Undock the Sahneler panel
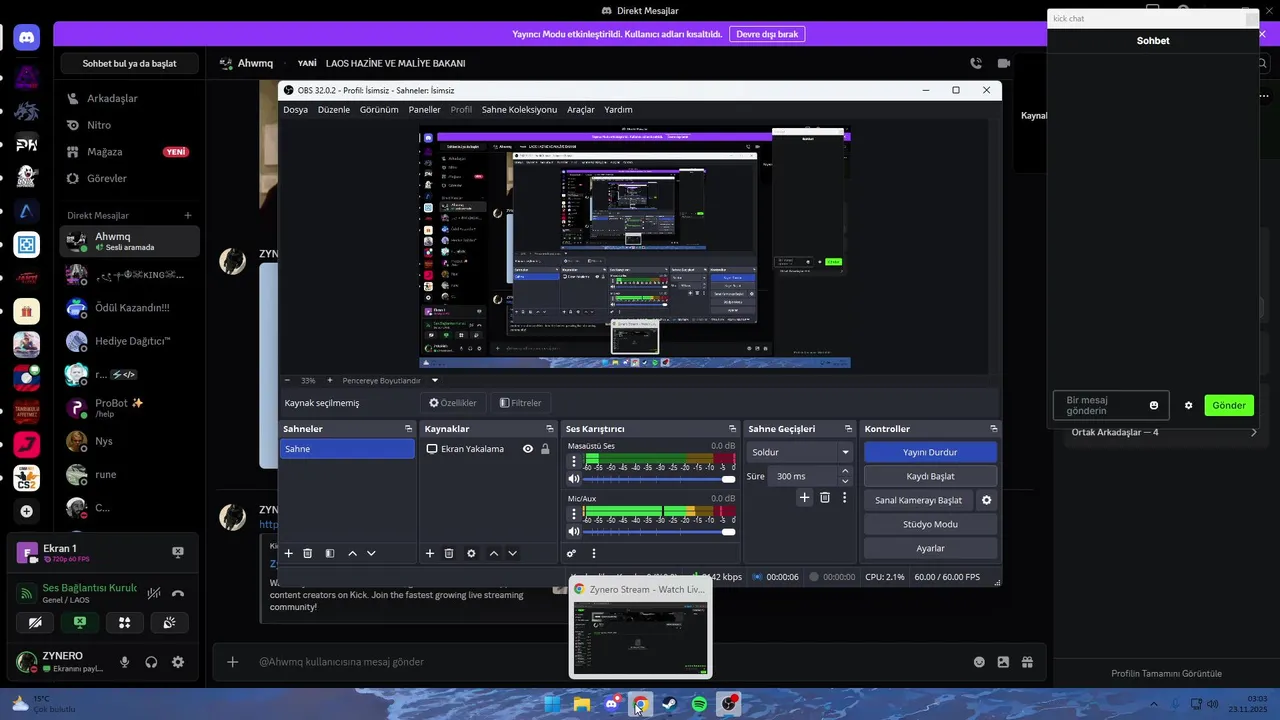The width and height of the screenshot is (1280, 720). (408, 429)
